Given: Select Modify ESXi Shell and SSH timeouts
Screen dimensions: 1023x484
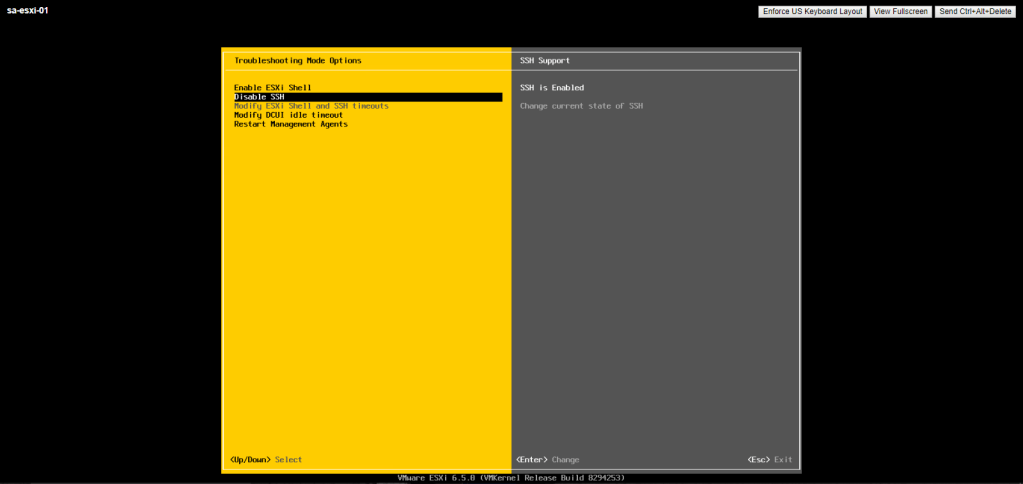Looking at the screenshot, I should [x=311, y=106].
